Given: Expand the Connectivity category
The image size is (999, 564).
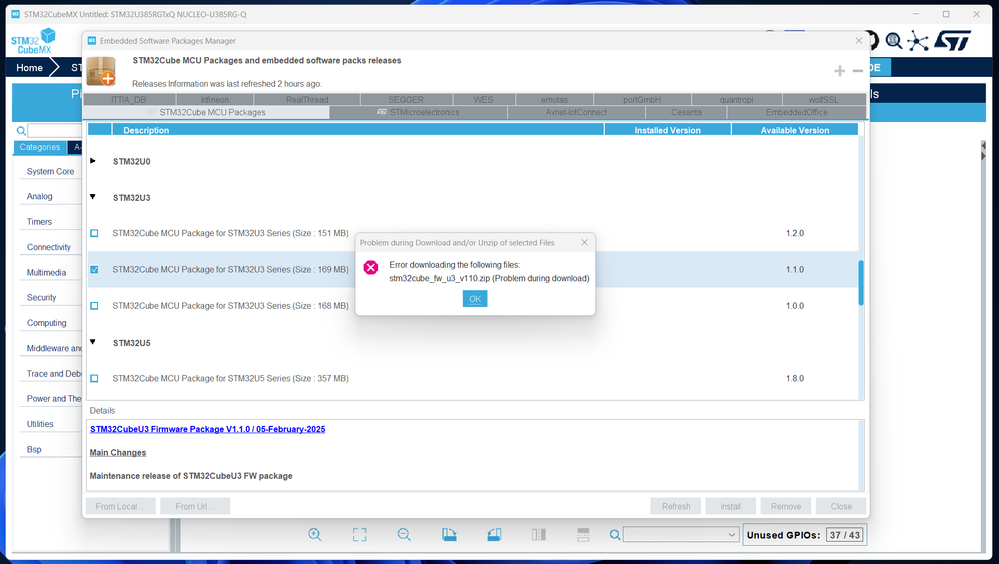Looking at the screenshot, I should tap(48, 247).
